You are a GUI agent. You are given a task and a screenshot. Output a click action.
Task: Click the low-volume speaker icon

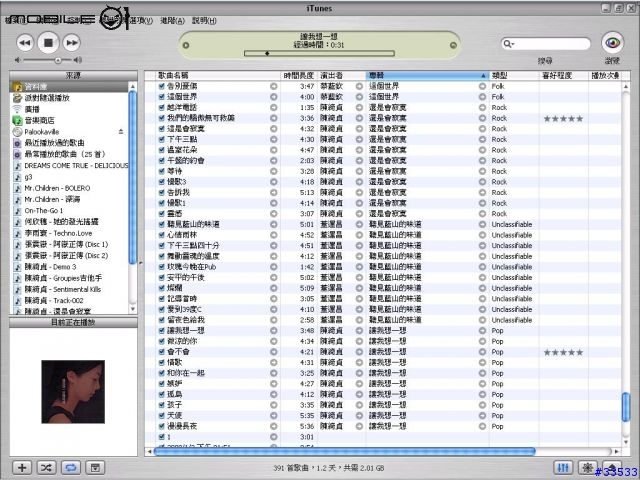pyautogui.click(x=17, y=60)
